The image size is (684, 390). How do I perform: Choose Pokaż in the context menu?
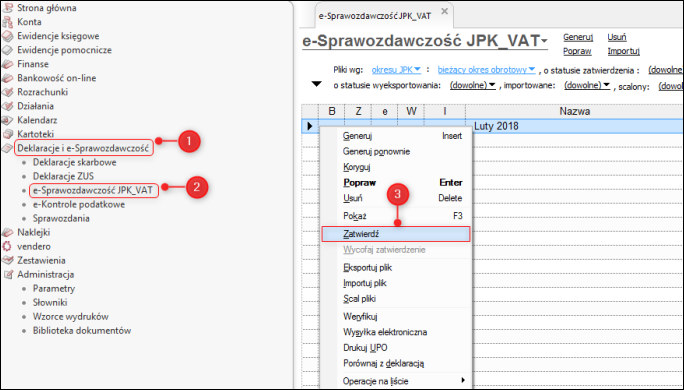(x=396, y=216)
